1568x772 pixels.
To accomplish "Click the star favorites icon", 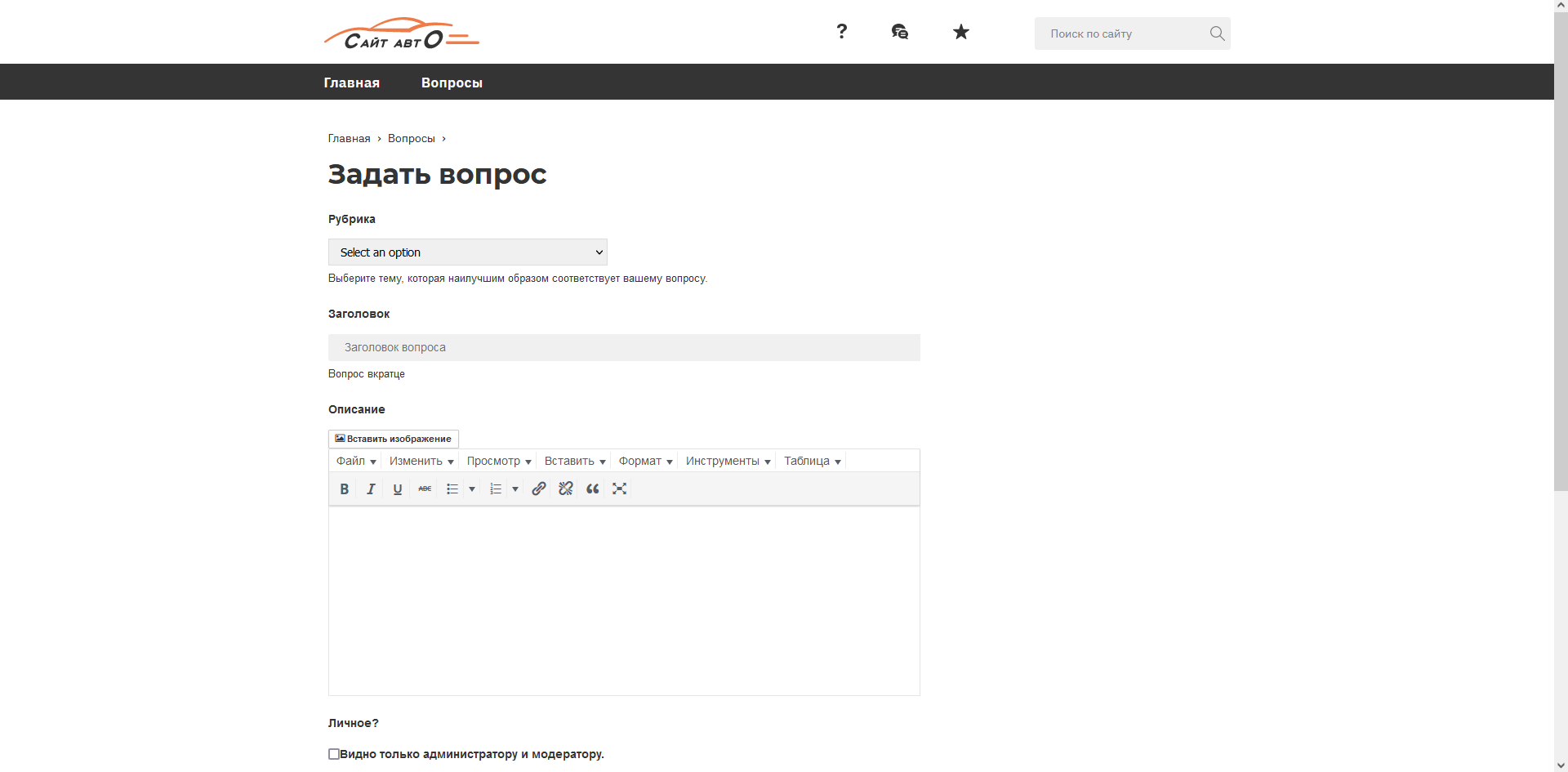I will (961, 32).
